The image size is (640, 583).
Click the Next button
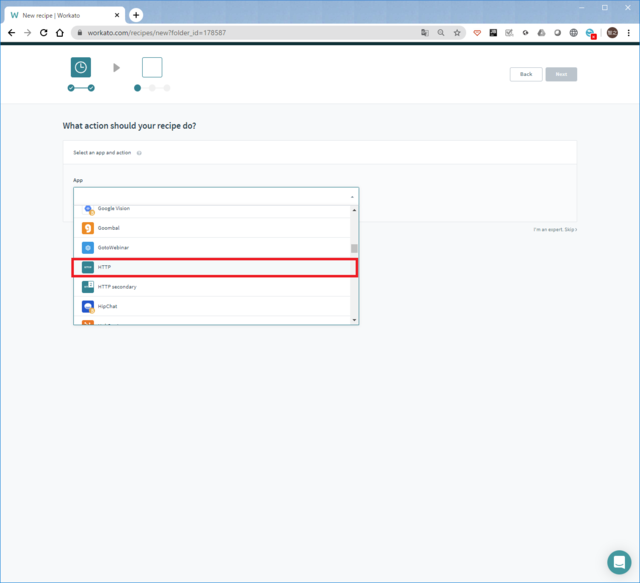561,74
